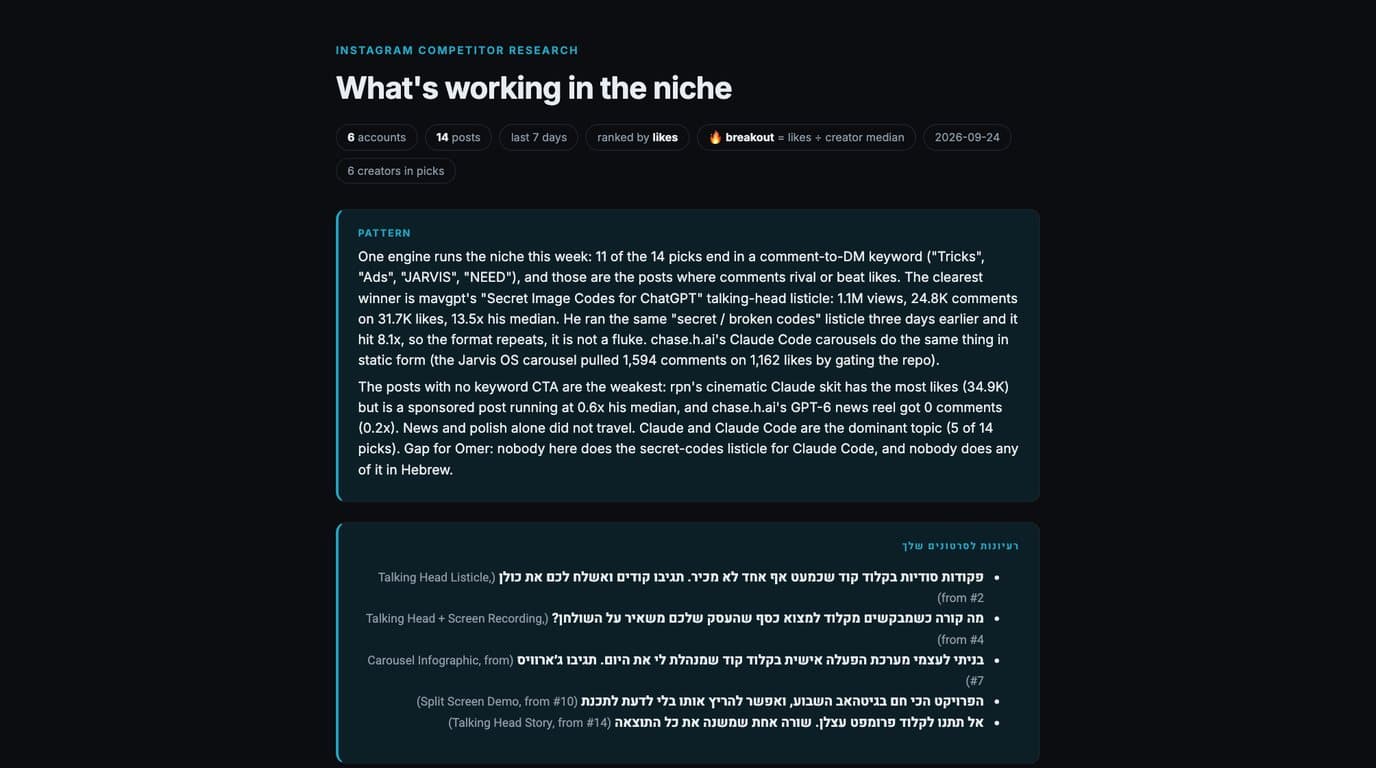This screenshot has width=1376, height=768.
Task: Click the paragraph starting 'One engine runs the niche'
Action: (688, 308)
